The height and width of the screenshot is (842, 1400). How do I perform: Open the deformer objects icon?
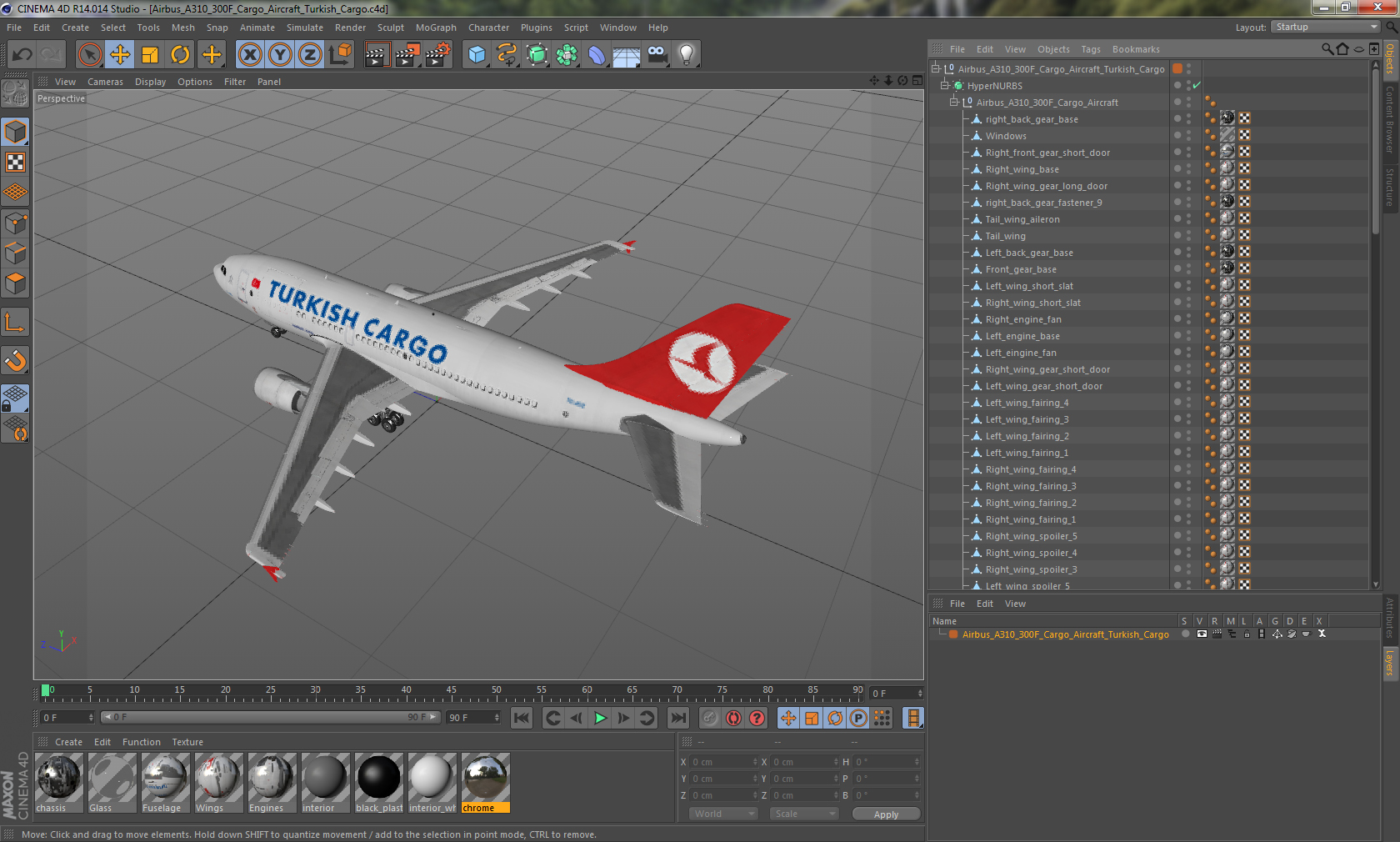coord(597,55)
